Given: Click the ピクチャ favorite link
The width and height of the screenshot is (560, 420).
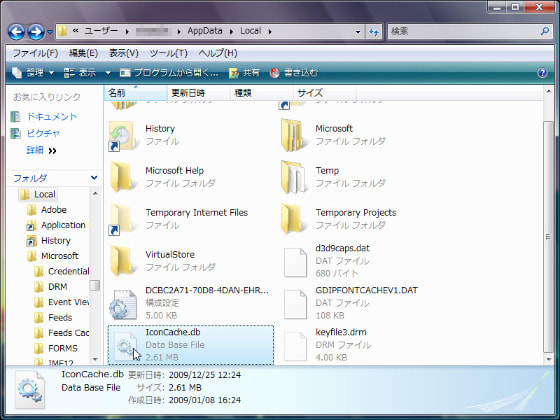Looking at the screenshot, I should [x=43, y=133].
